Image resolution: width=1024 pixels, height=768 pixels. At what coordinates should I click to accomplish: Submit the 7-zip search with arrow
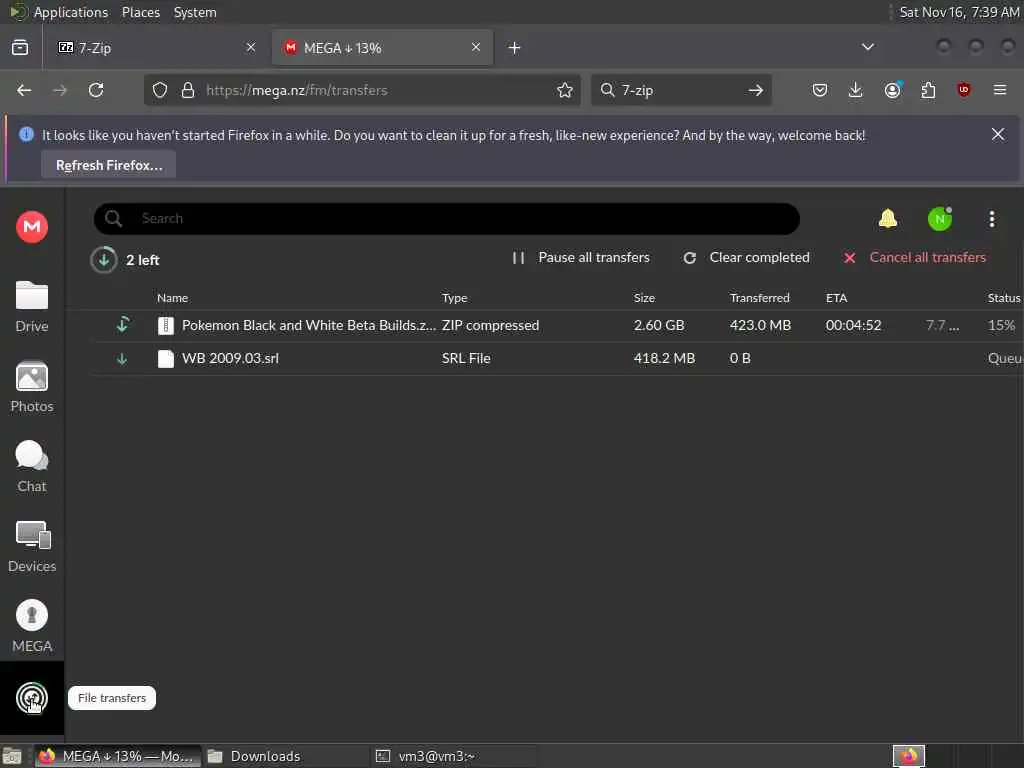tap(756, 90)
